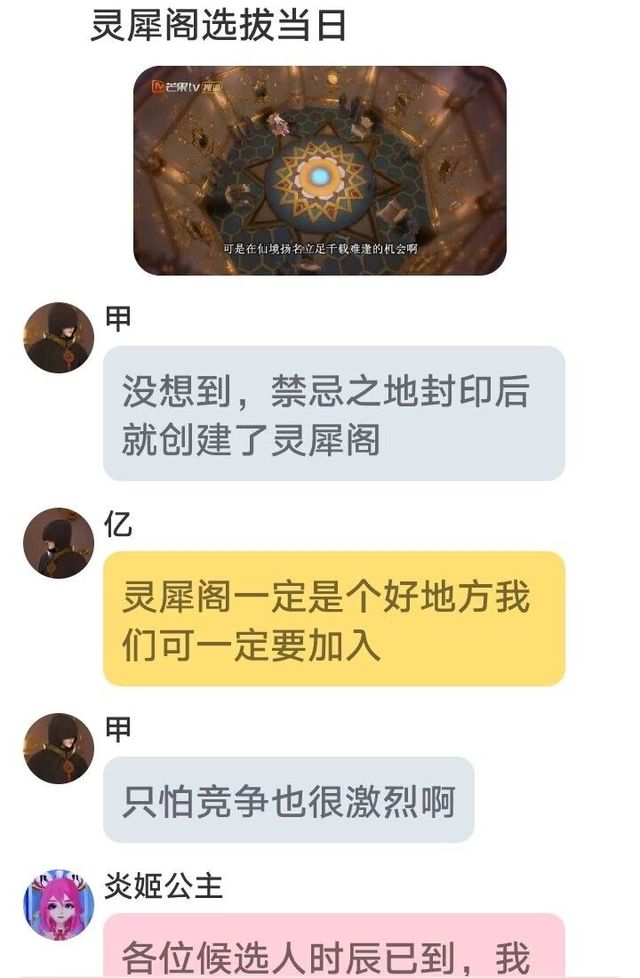Open 亿's hooded avatar
The image size is (640, 978).
tap(59, 543)
